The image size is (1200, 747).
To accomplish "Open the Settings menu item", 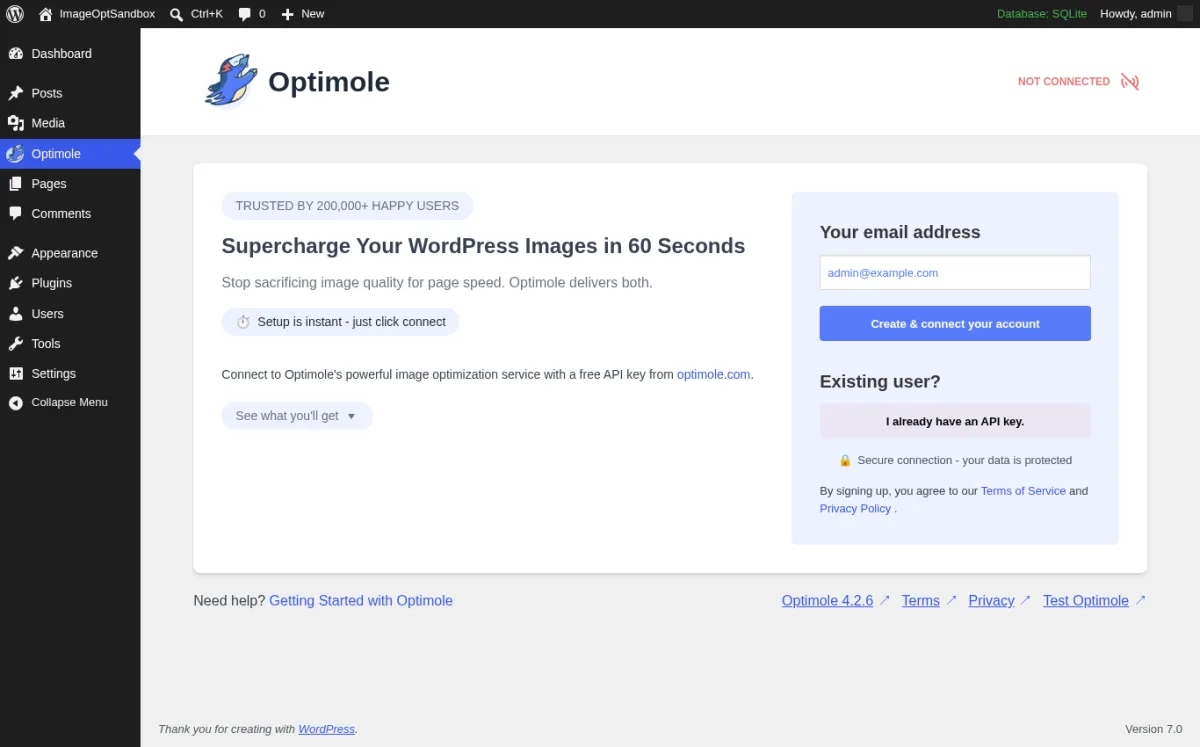I will [x=70, y=374].
